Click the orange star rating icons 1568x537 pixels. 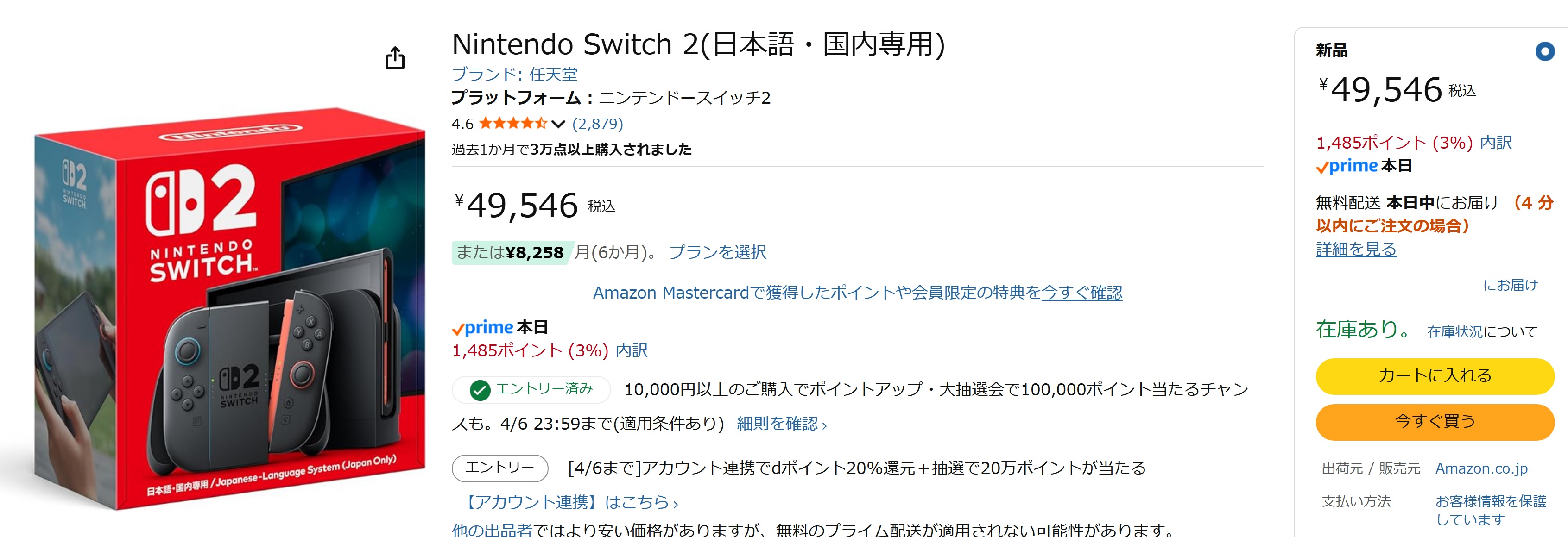(512, 124)
